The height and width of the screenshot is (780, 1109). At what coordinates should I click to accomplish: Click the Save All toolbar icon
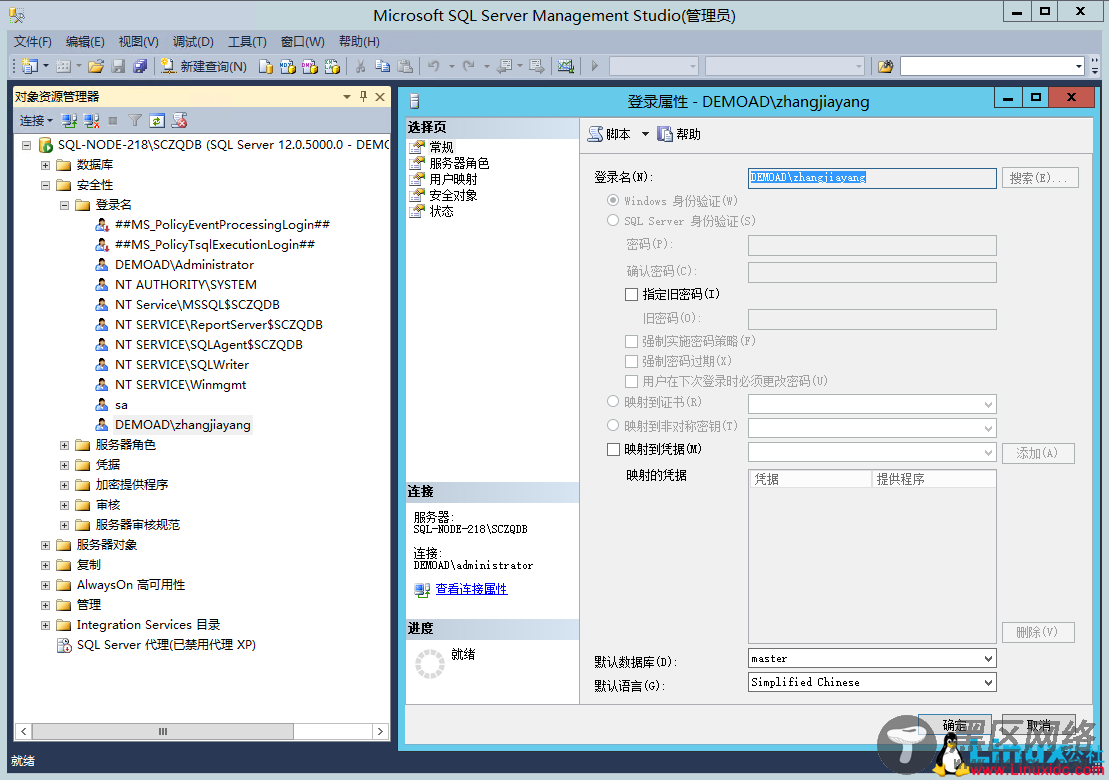[140, 66]
